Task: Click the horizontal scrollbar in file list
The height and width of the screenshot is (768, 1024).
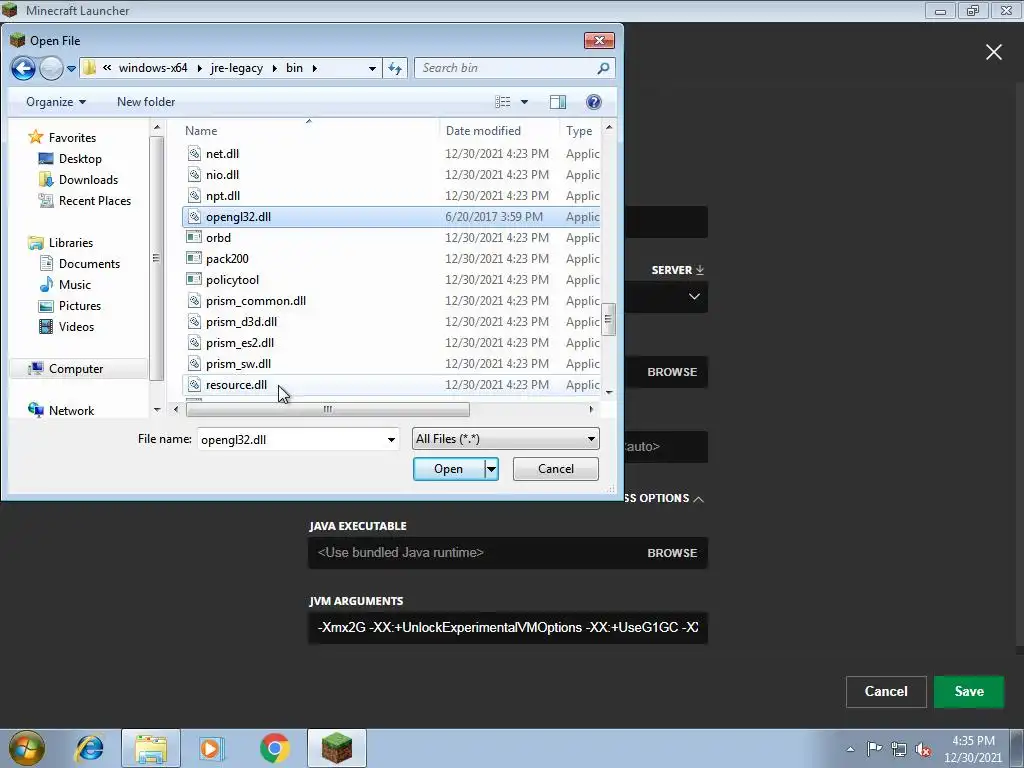Action: pos(327,409)
